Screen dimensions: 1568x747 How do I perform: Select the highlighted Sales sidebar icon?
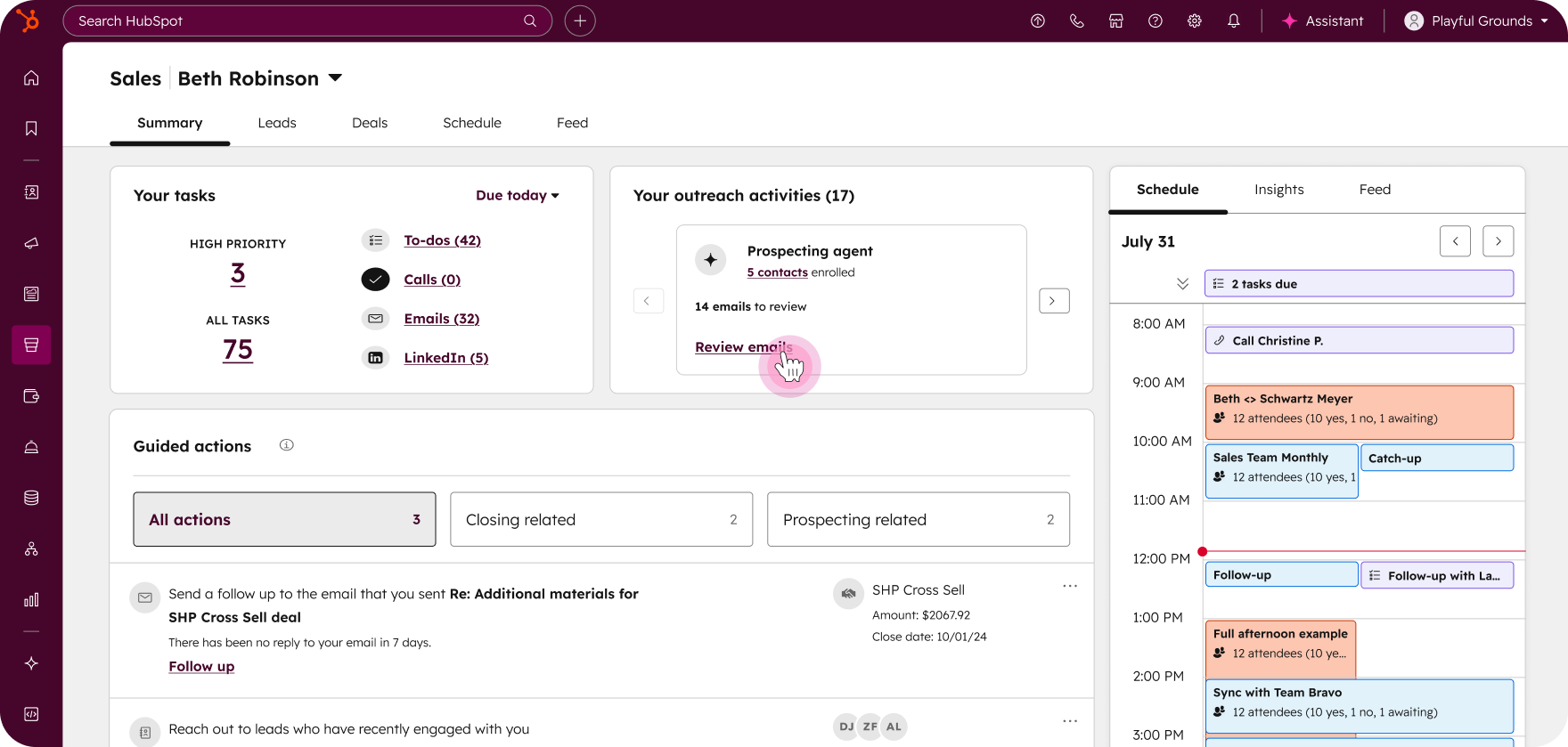(x=31, y=345)
